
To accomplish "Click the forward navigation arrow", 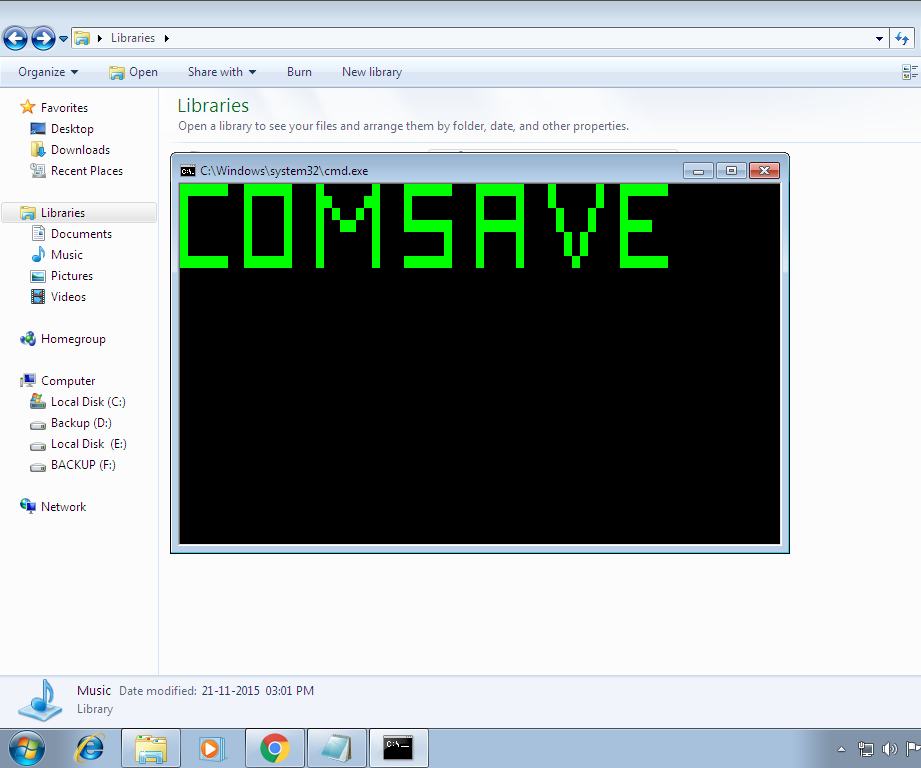I will 40,38.
